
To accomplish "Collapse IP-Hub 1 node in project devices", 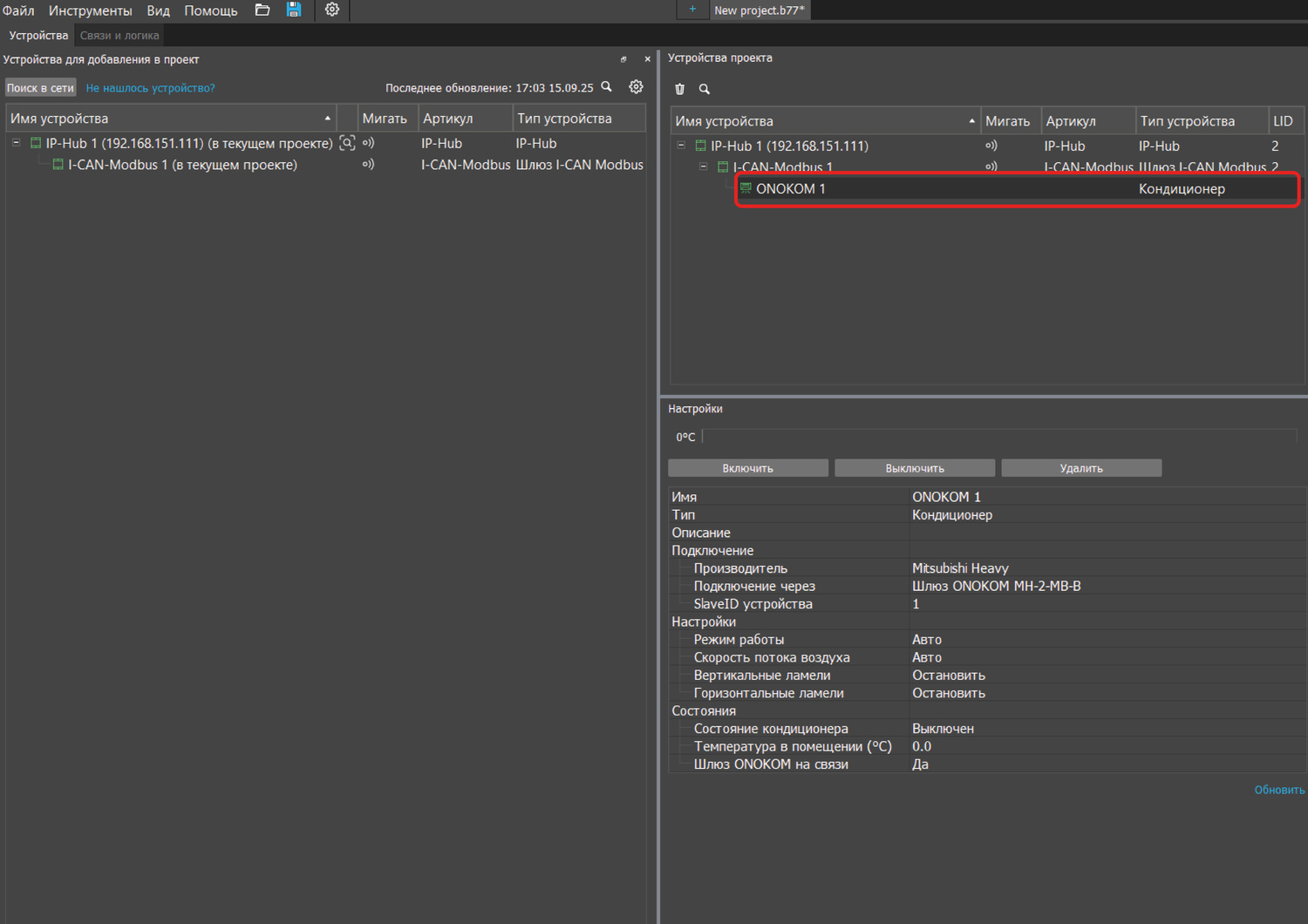I will [x=681, y=146].
